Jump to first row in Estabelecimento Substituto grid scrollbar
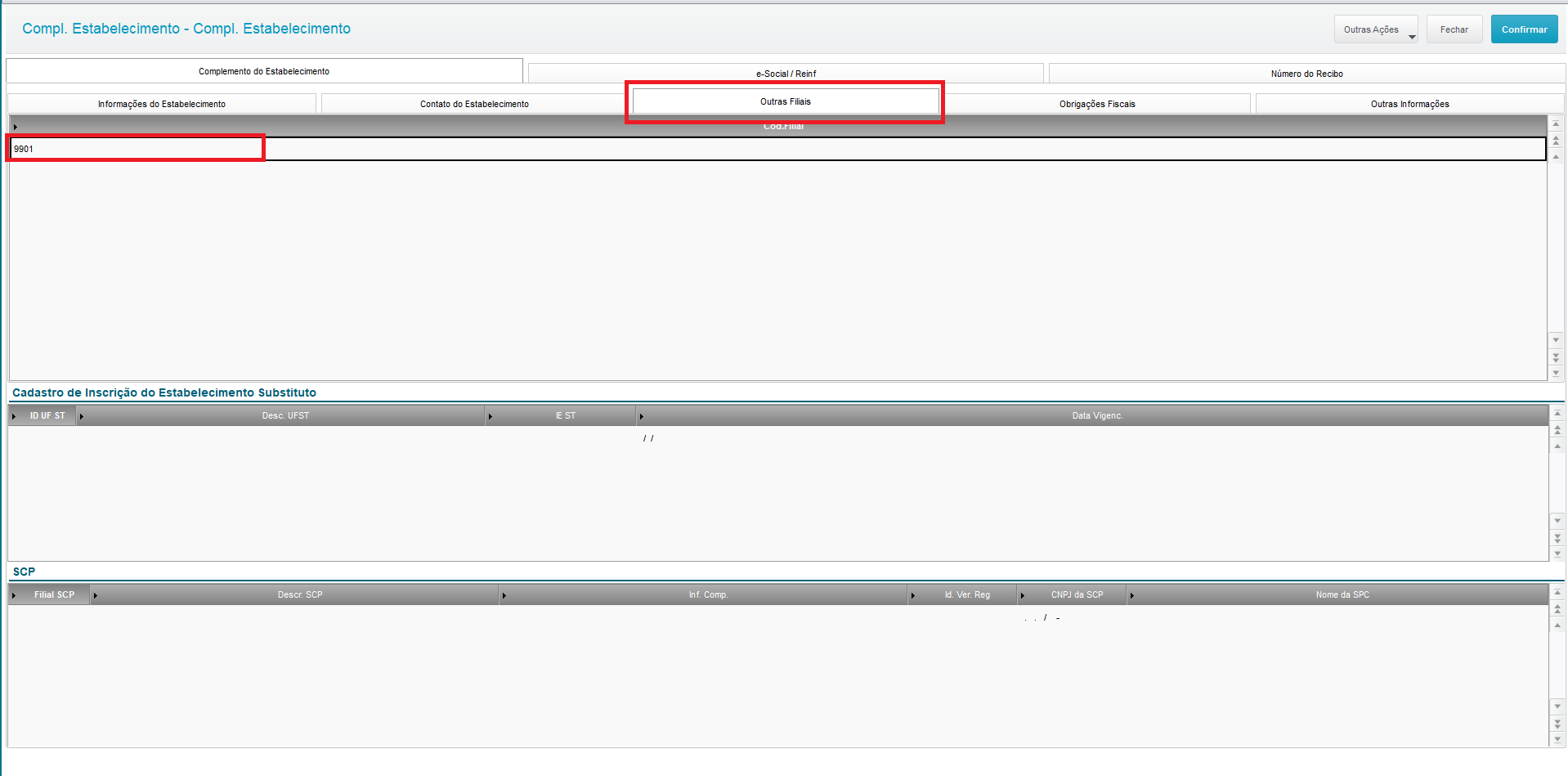The height and width of the screenshot is (776, 1568). [x=1557, y=414]
